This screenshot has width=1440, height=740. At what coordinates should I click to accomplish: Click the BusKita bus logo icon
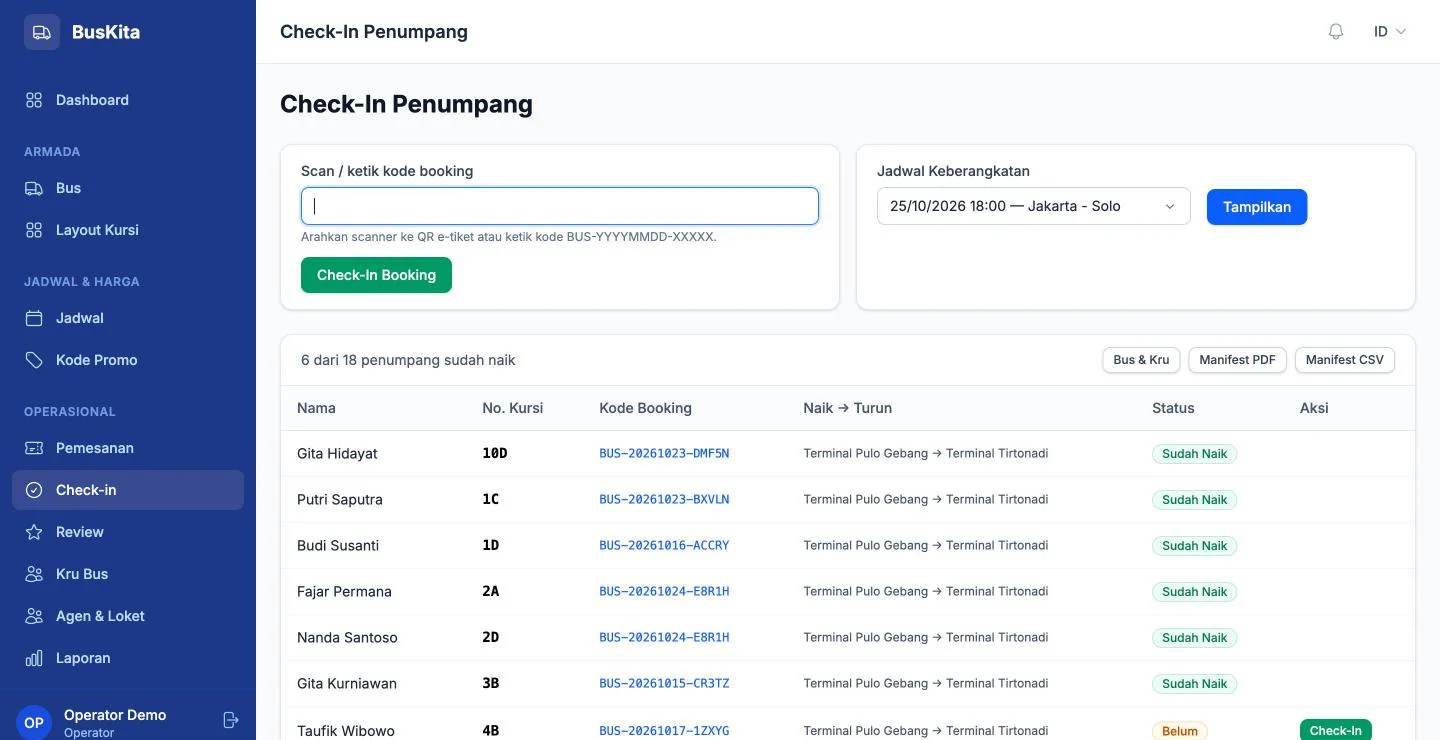click(42, 32)
